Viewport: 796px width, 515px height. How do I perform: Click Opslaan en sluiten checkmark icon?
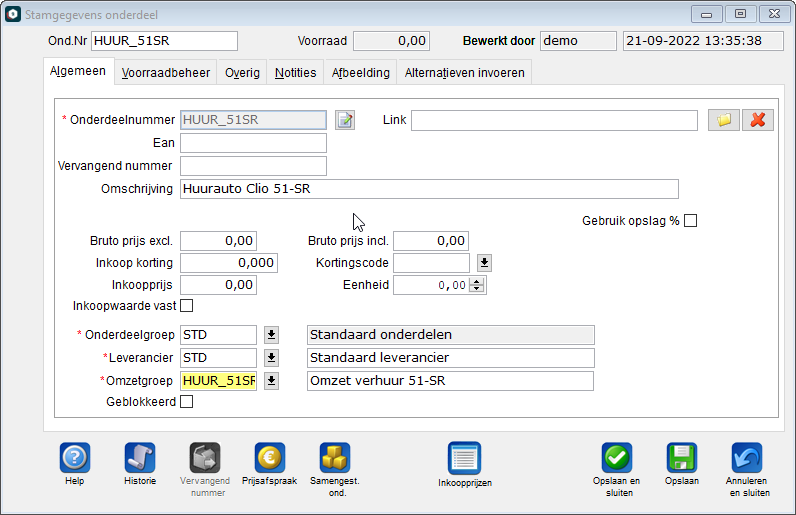pyautogui.click(x=617, y=458)
